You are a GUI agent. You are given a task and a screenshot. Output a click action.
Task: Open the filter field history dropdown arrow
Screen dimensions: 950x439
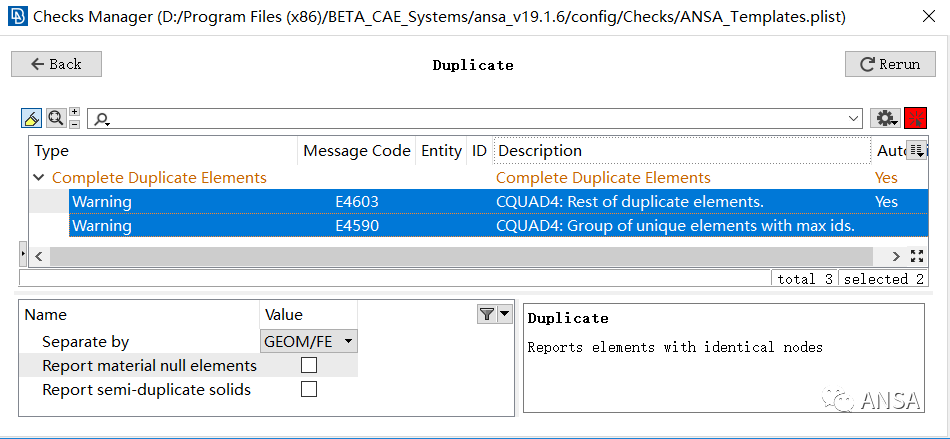click(x=854, y=119)
